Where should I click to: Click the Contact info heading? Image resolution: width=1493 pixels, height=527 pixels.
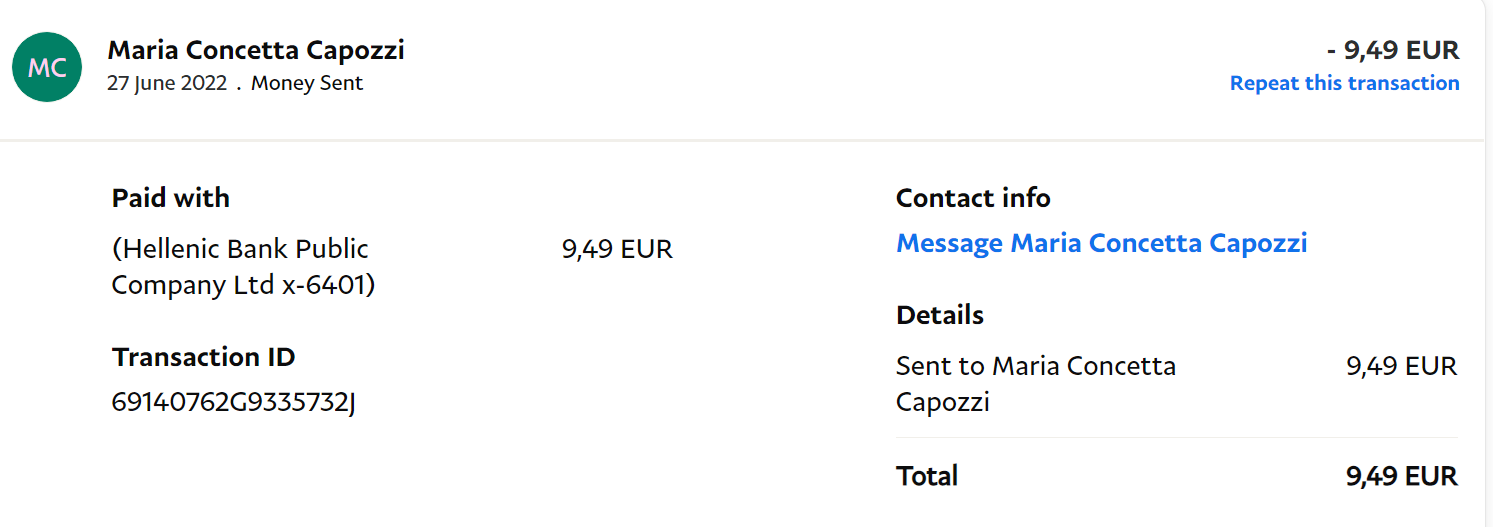(973, 198)
